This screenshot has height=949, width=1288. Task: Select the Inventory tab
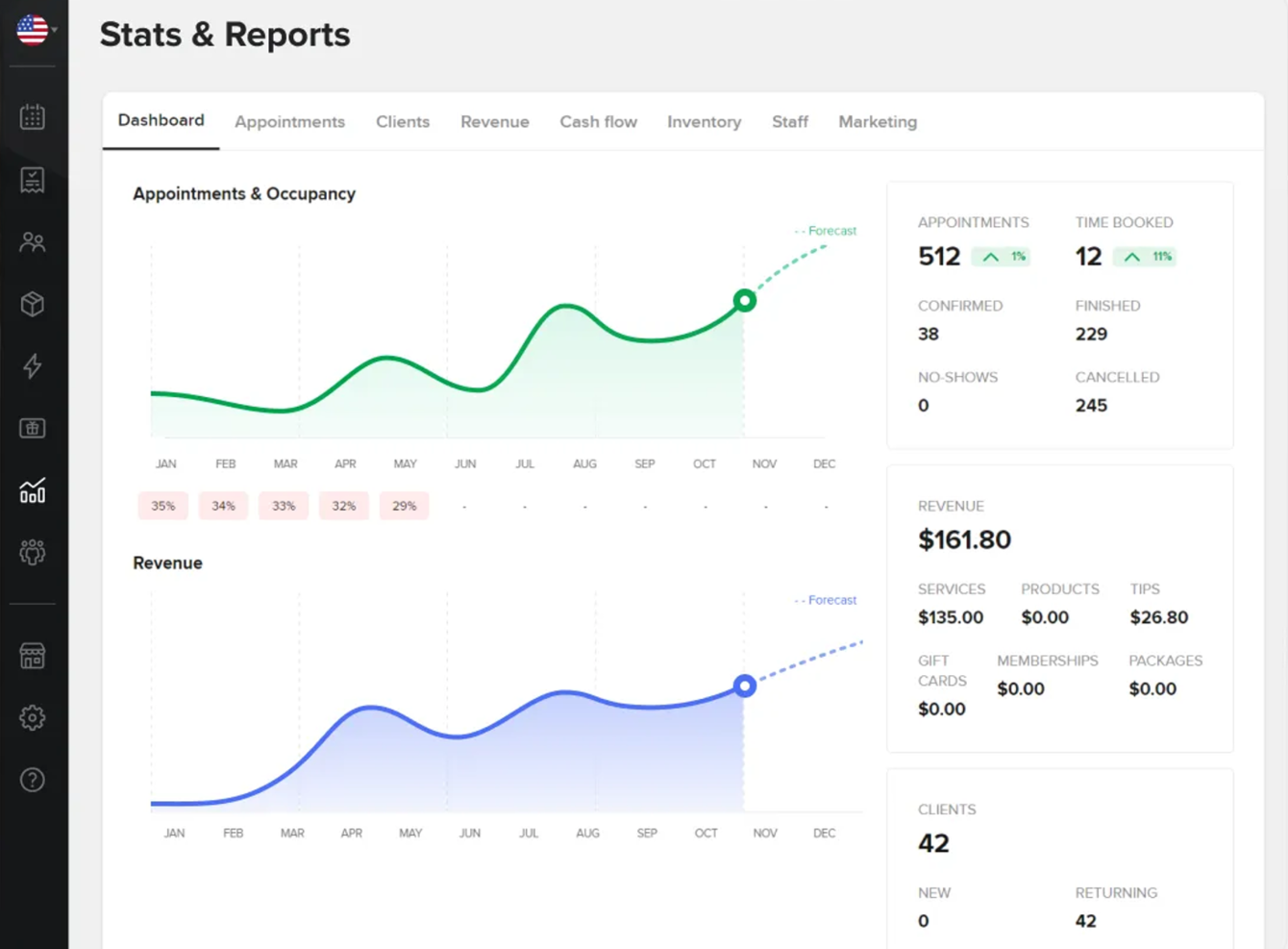click(705, 121)
